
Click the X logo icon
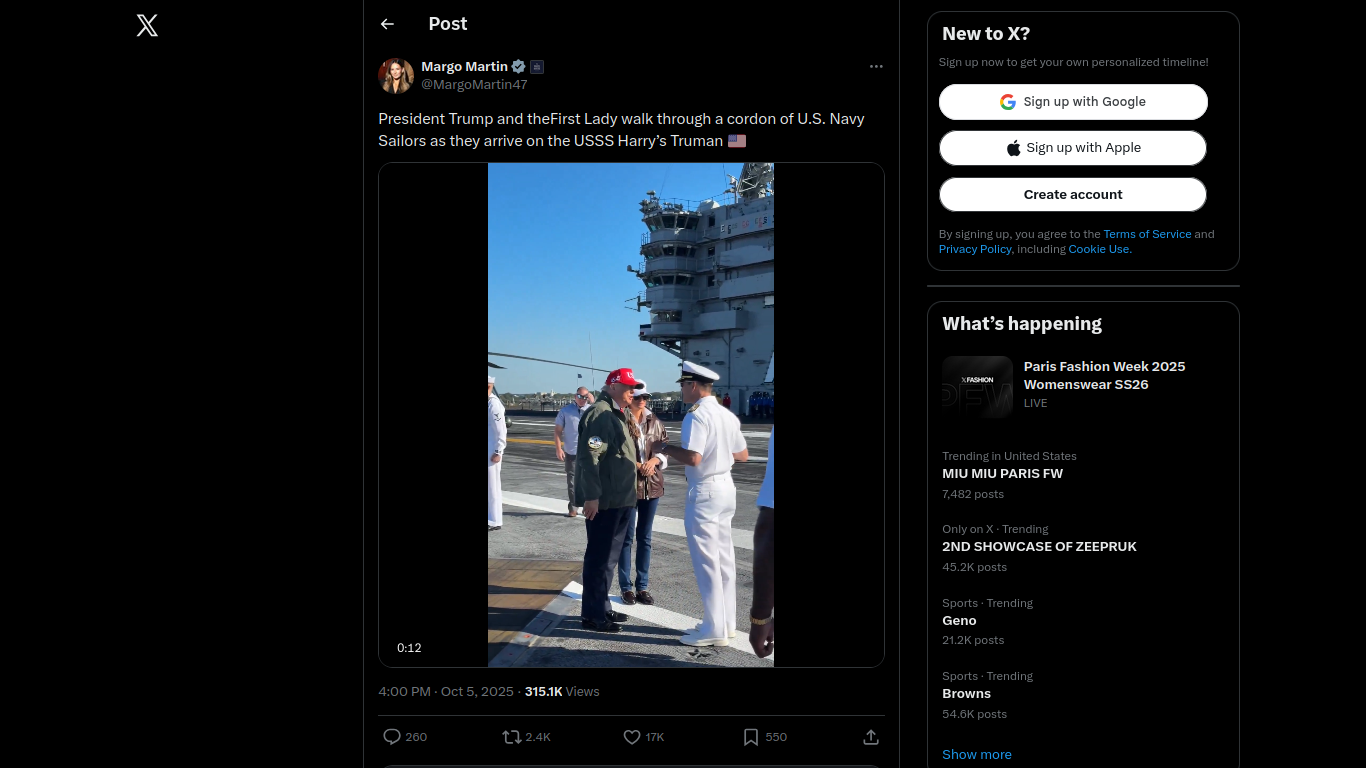tap(147, 26)
